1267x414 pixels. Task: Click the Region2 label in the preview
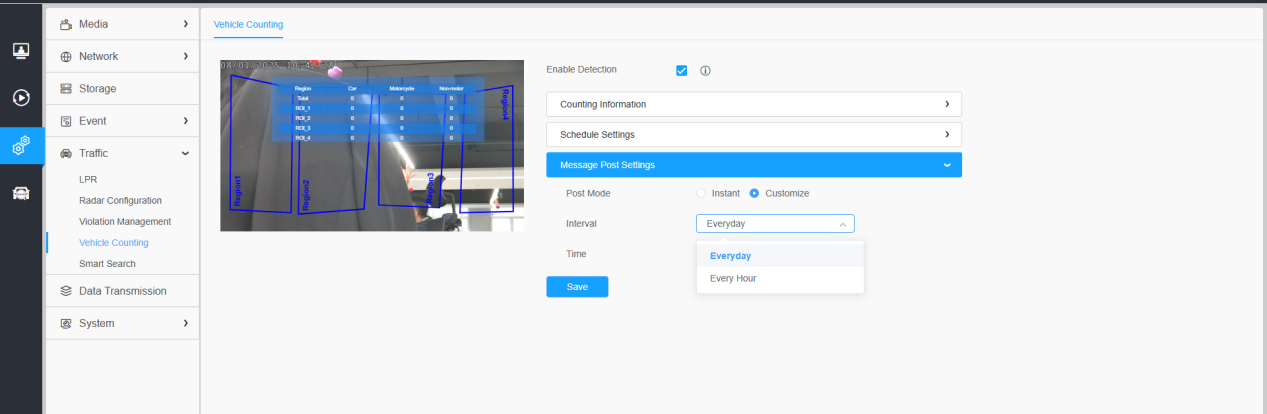(x=305, y=196)
